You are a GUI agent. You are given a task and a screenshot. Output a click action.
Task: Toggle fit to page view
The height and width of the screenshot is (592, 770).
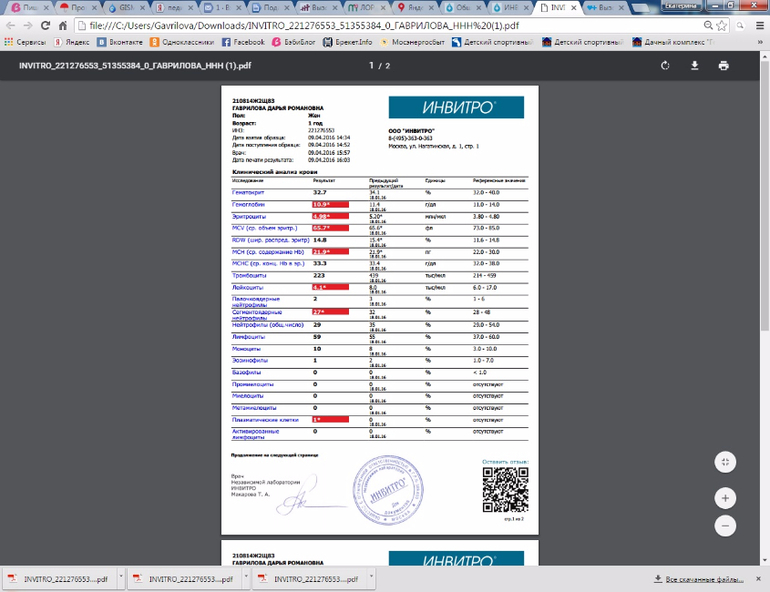click(726, 461)
